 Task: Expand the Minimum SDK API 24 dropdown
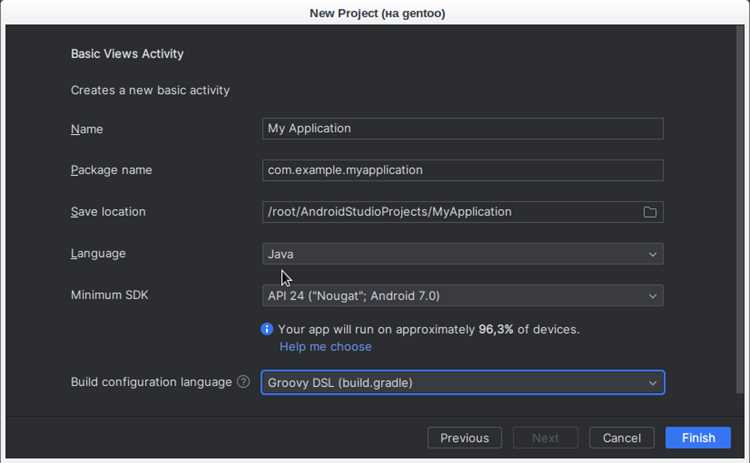point(463,296)
